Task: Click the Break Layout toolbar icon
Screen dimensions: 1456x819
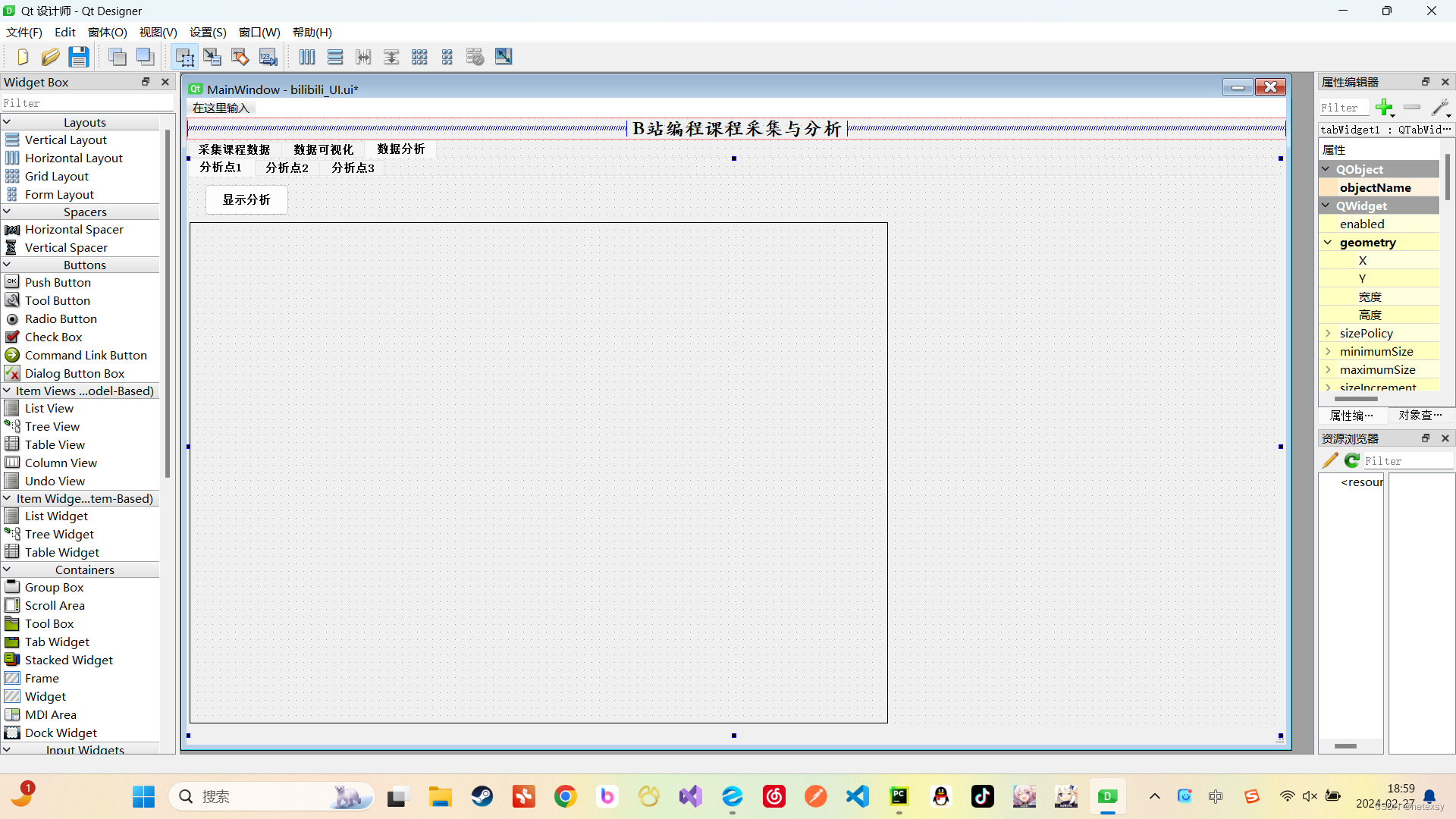Action: coord(475,57)
